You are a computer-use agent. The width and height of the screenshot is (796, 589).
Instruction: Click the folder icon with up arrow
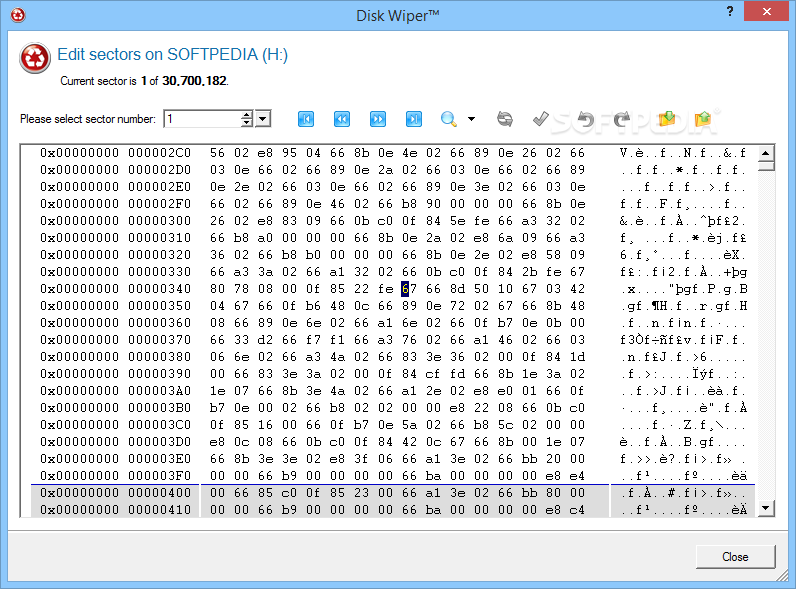[x=703, y=119]
